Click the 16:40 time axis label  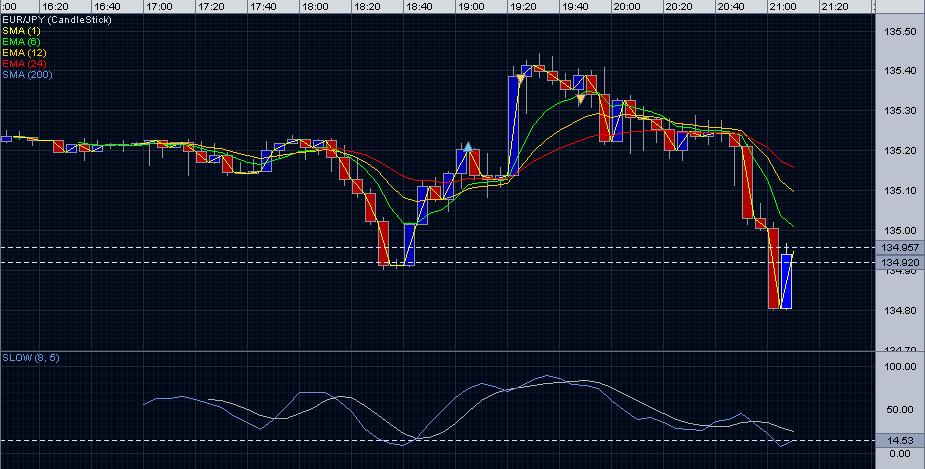pyautogui.click(x=107, y=6)
